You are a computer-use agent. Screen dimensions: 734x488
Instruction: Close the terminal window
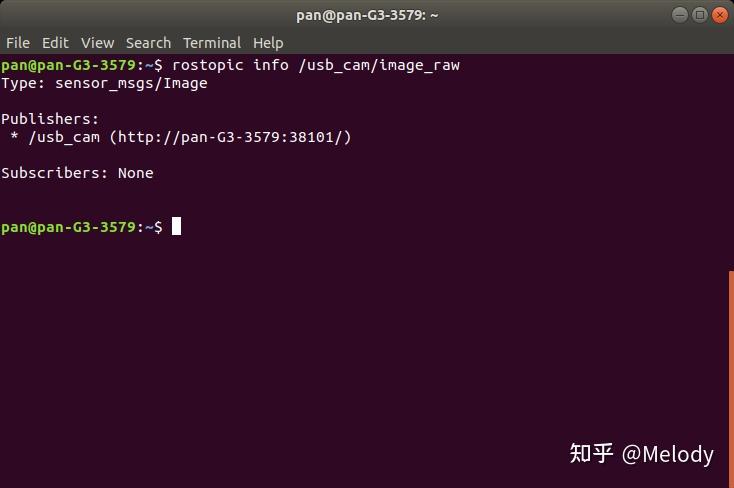pyautogui.click(x=719, y=15)
